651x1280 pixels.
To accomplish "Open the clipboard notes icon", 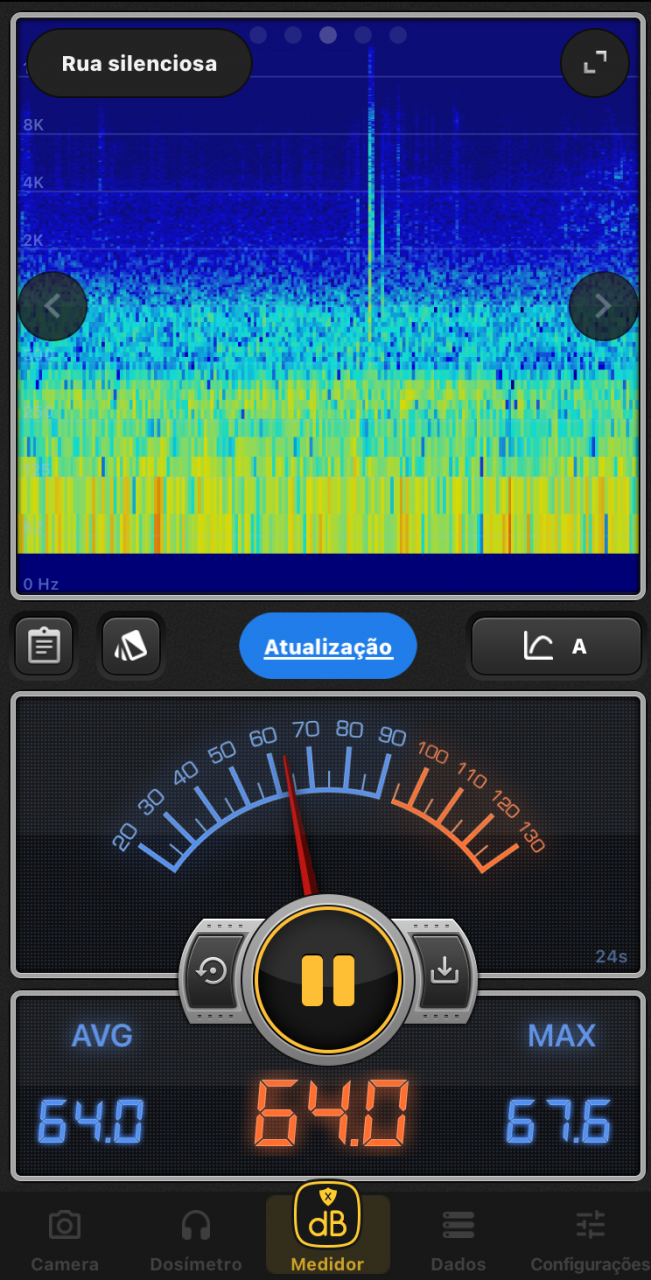I will (x=44, y=646).
